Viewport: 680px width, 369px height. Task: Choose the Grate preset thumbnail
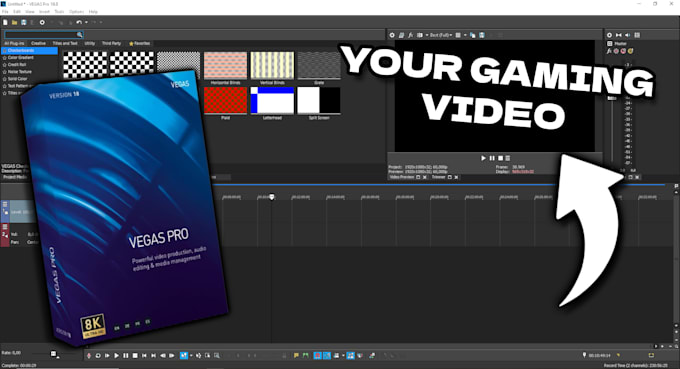point(319,66)
